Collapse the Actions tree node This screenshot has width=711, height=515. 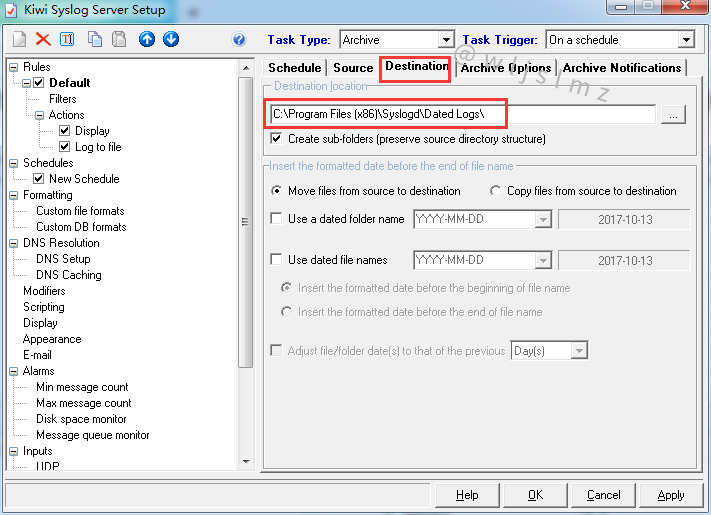coord(39,116)
